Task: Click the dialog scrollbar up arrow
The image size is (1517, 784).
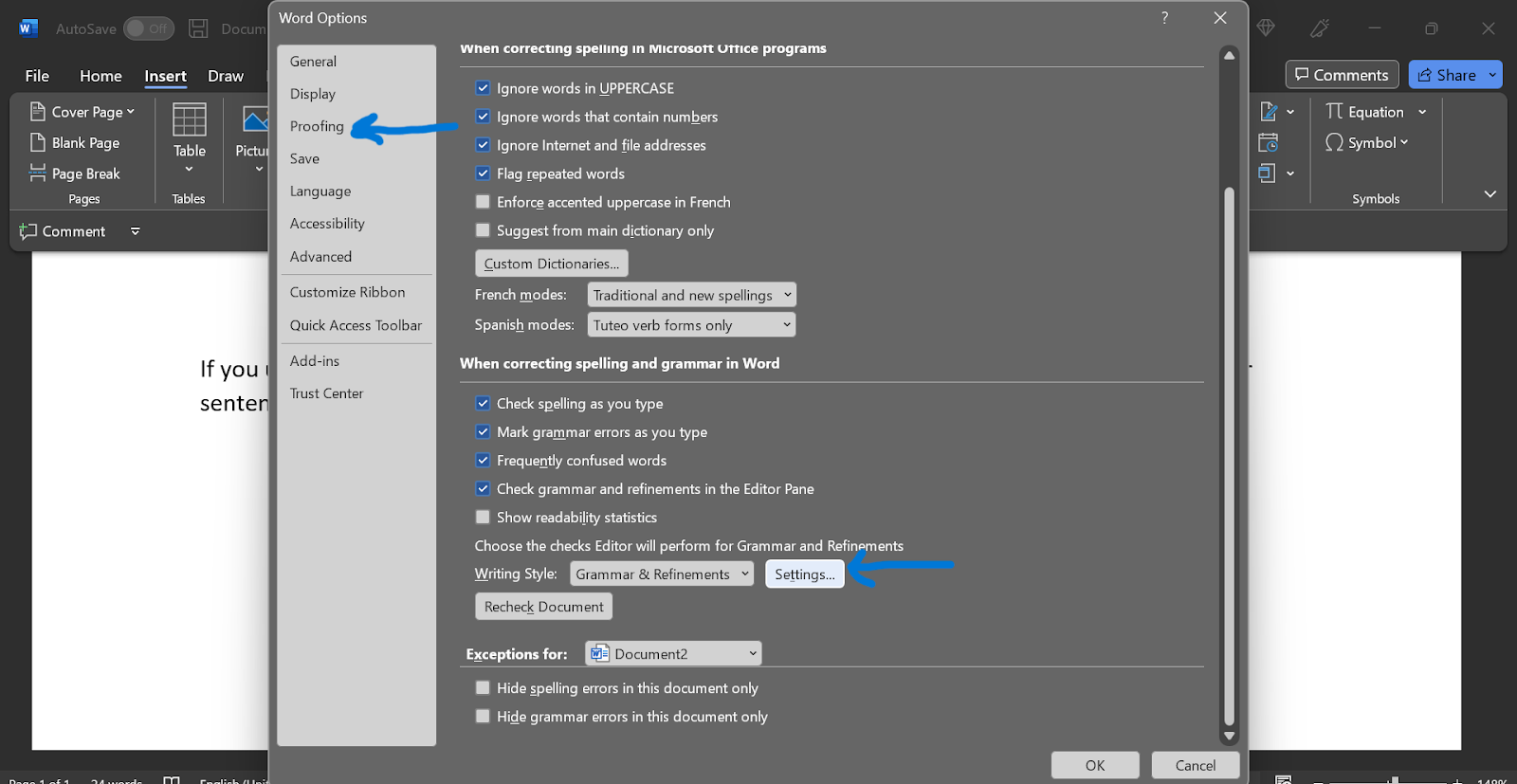Action: tap(1230, 55)
